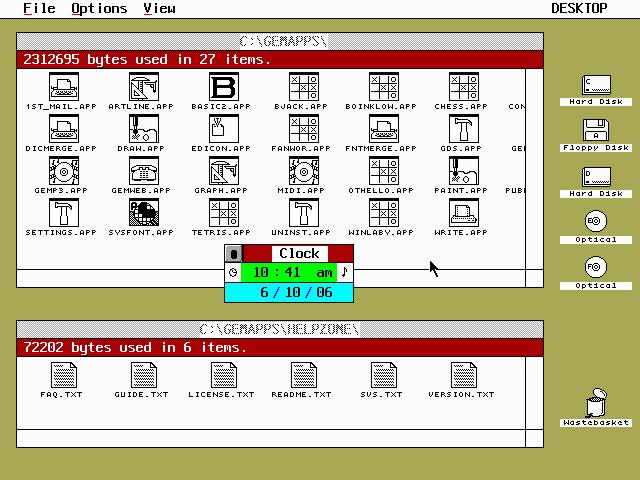Select the MIDI.APP icon
Screen dimensions: 640x480
pos(302,172)
